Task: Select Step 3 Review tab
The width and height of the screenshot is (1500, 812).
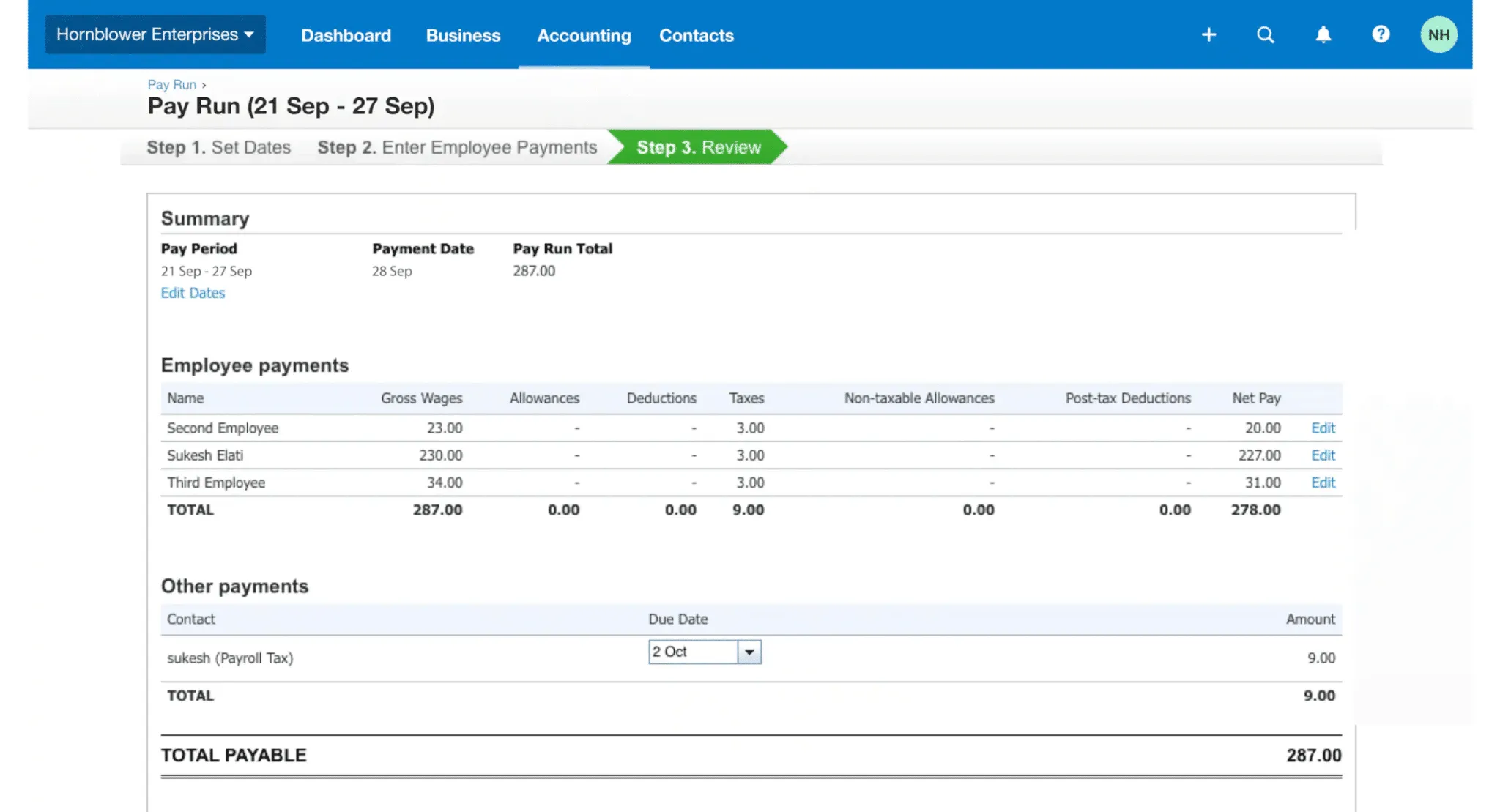Action: pyautogui.click(x=698, y=147)
